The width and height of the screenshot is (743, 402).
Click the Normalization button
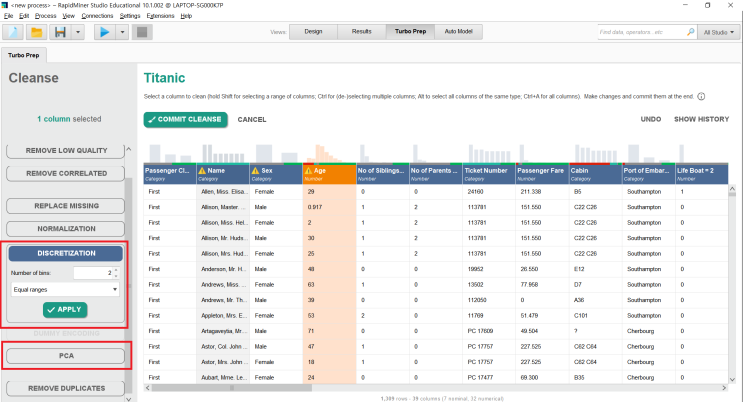click(x=65, y=228)
